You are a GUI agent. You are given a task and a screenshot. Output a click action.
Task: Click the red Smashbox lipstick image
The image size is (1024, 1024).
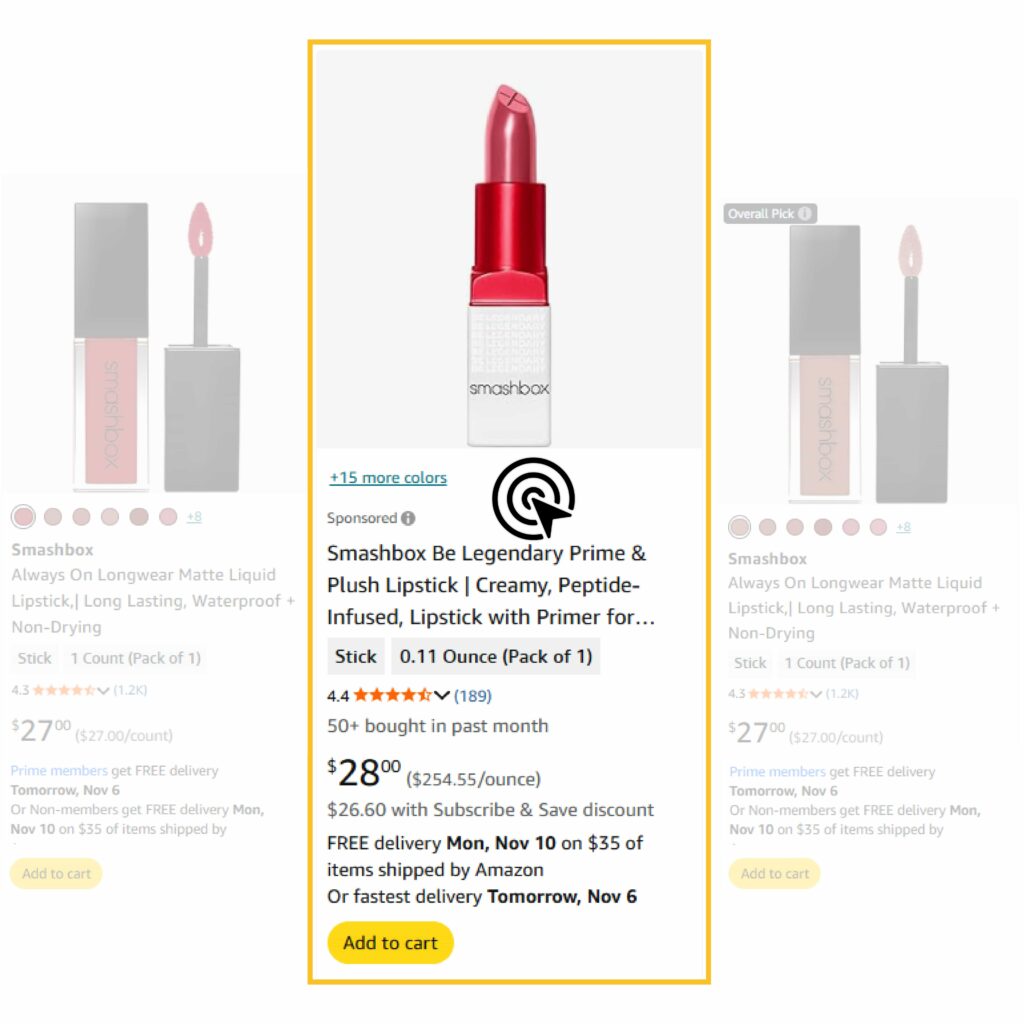[509, 264]
